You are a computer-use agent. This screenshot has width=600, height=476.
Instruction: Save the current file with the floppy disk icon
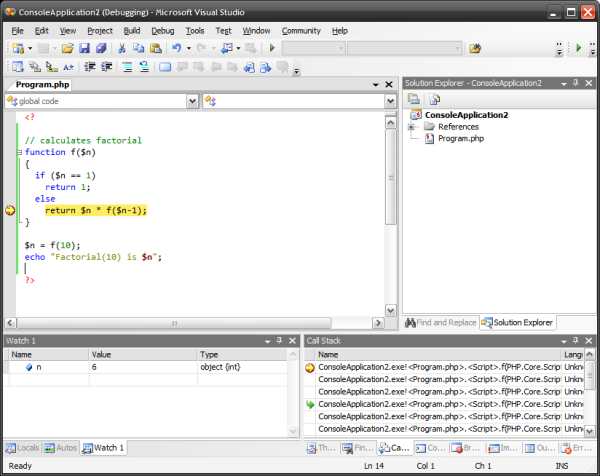[84, 48]
